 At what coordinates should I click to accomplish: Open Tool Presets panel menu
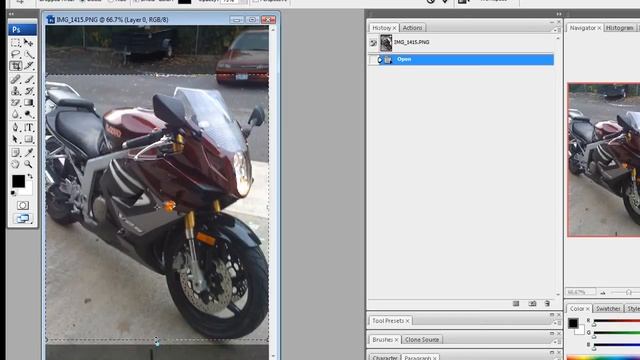(556, 323)
